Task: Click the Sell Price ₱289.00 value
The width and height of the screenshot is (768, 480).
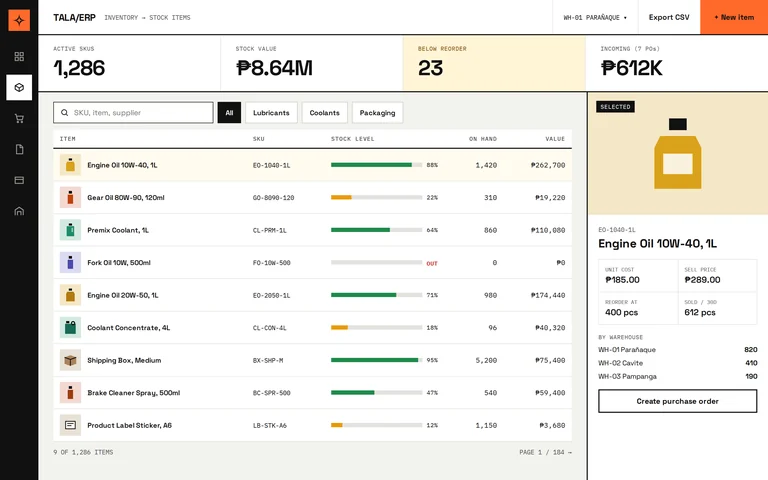Action: tap(702, 280)
